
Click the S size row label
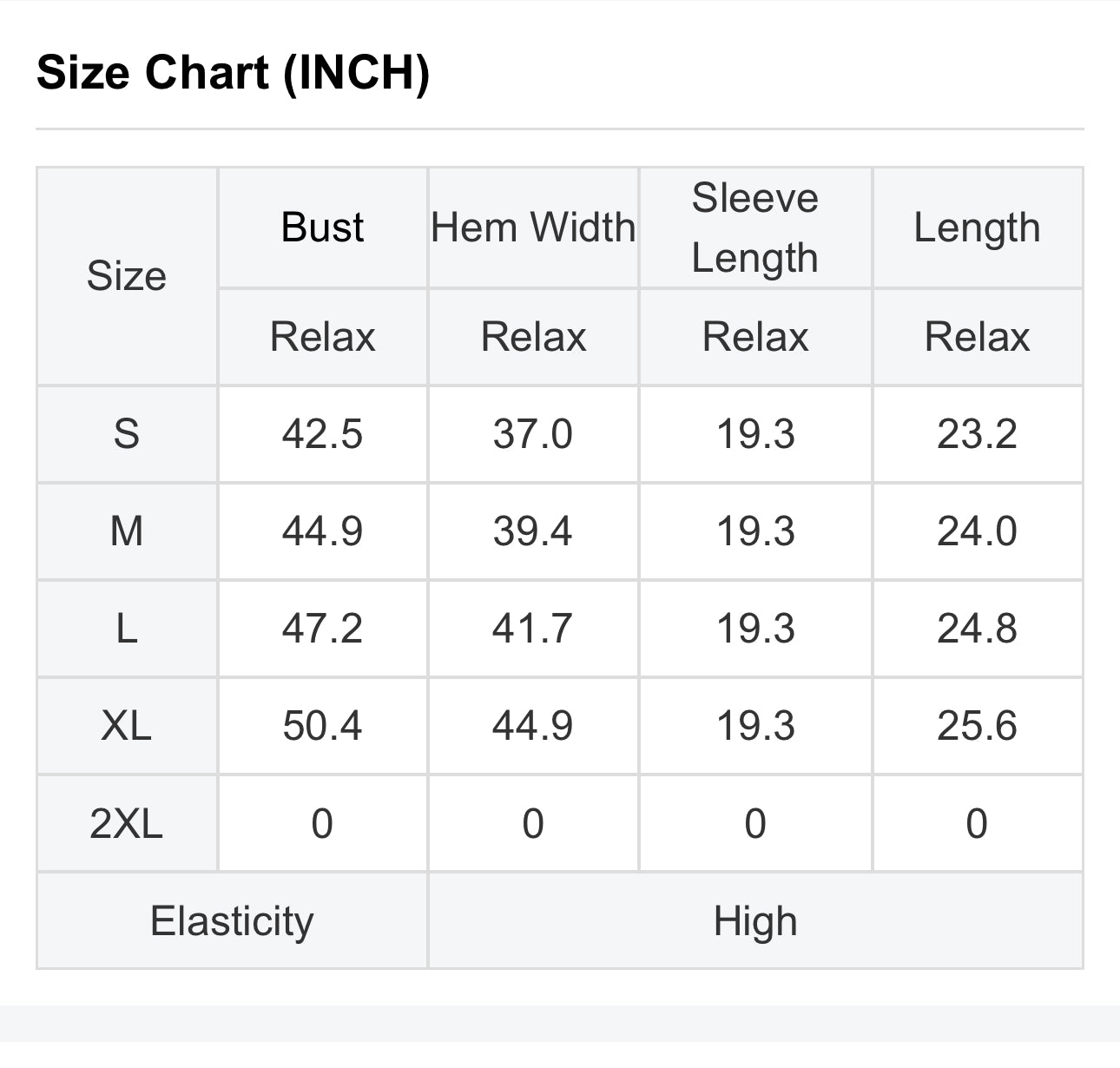click(127, 433)
